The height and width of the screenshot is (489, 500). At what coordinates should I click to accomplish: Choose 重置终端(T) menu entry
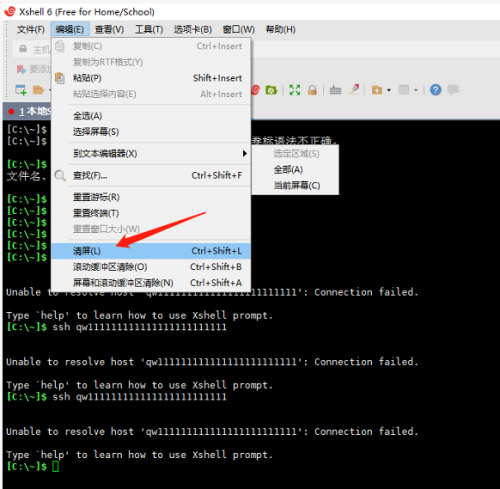pos(151,213)
